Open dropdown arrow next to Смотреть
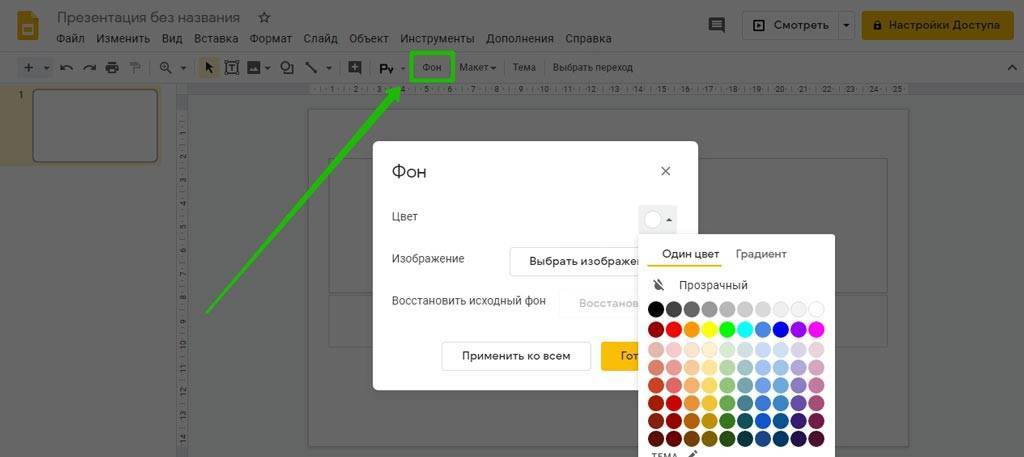 (848, 25)
